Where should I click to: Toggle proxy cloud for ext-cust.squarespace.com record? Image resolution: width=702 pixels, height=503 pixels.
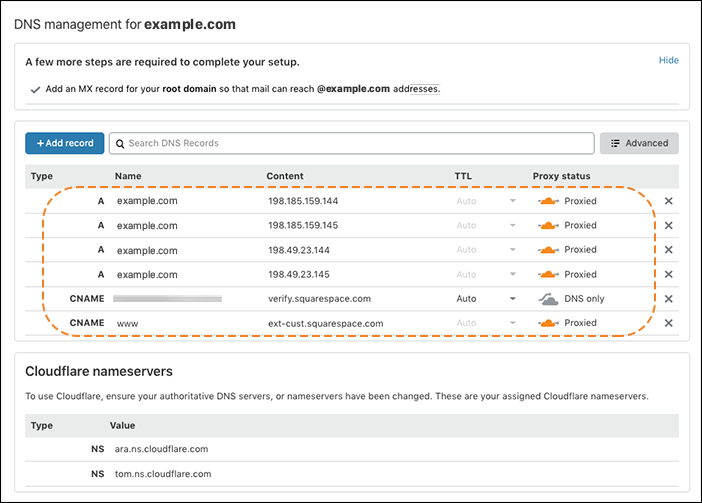[x=548, y=323]
